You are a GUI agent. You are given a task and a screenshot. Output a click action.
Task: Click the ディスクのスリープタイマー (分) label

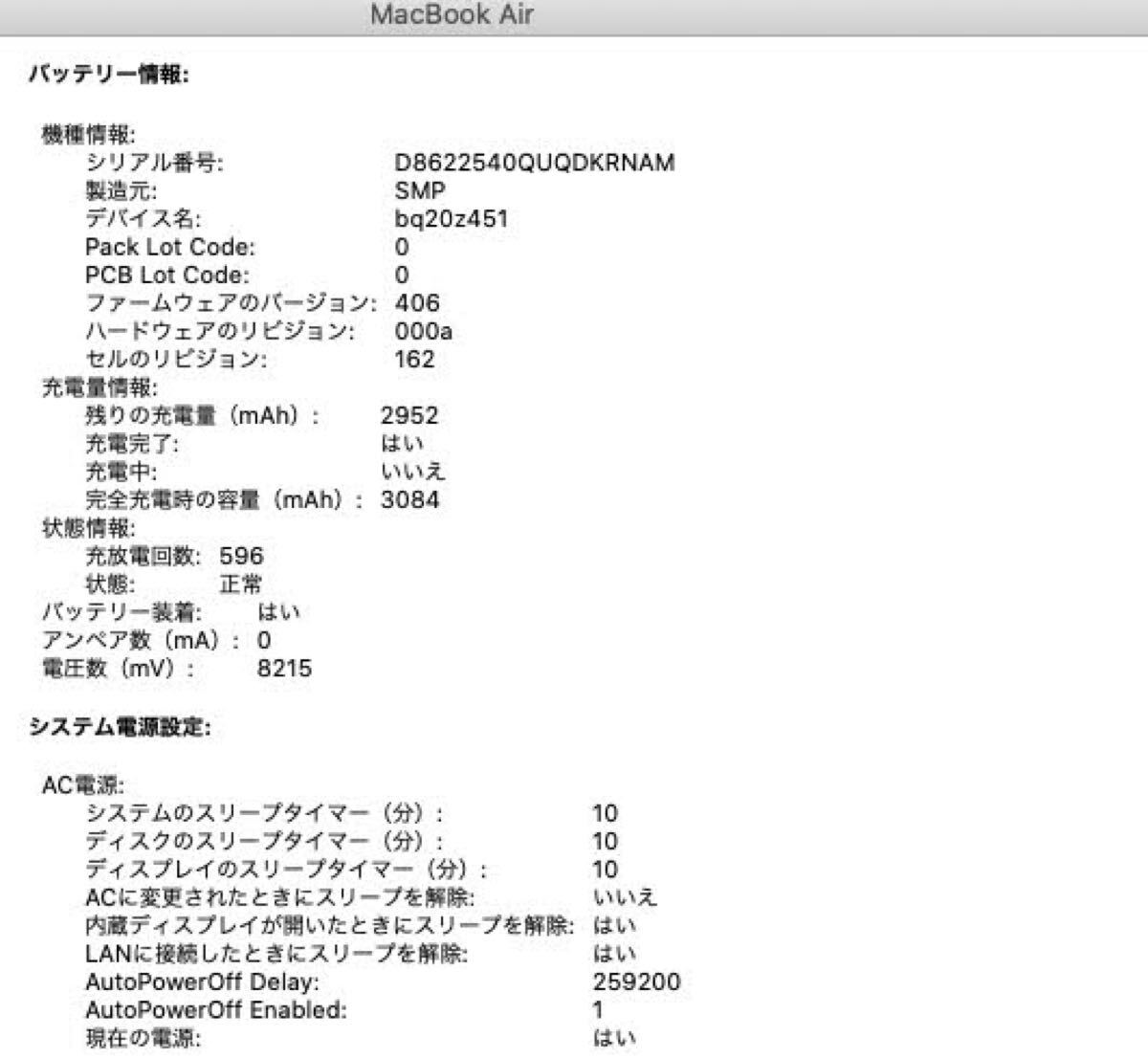pyautogui.click(x=265, y=842)
